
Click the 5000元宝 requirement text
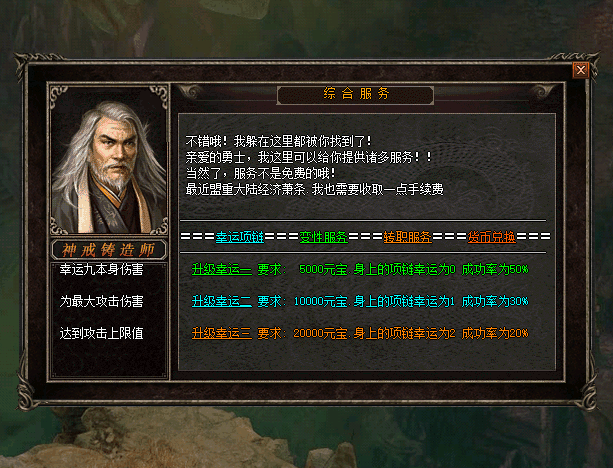tap(323, 269)
